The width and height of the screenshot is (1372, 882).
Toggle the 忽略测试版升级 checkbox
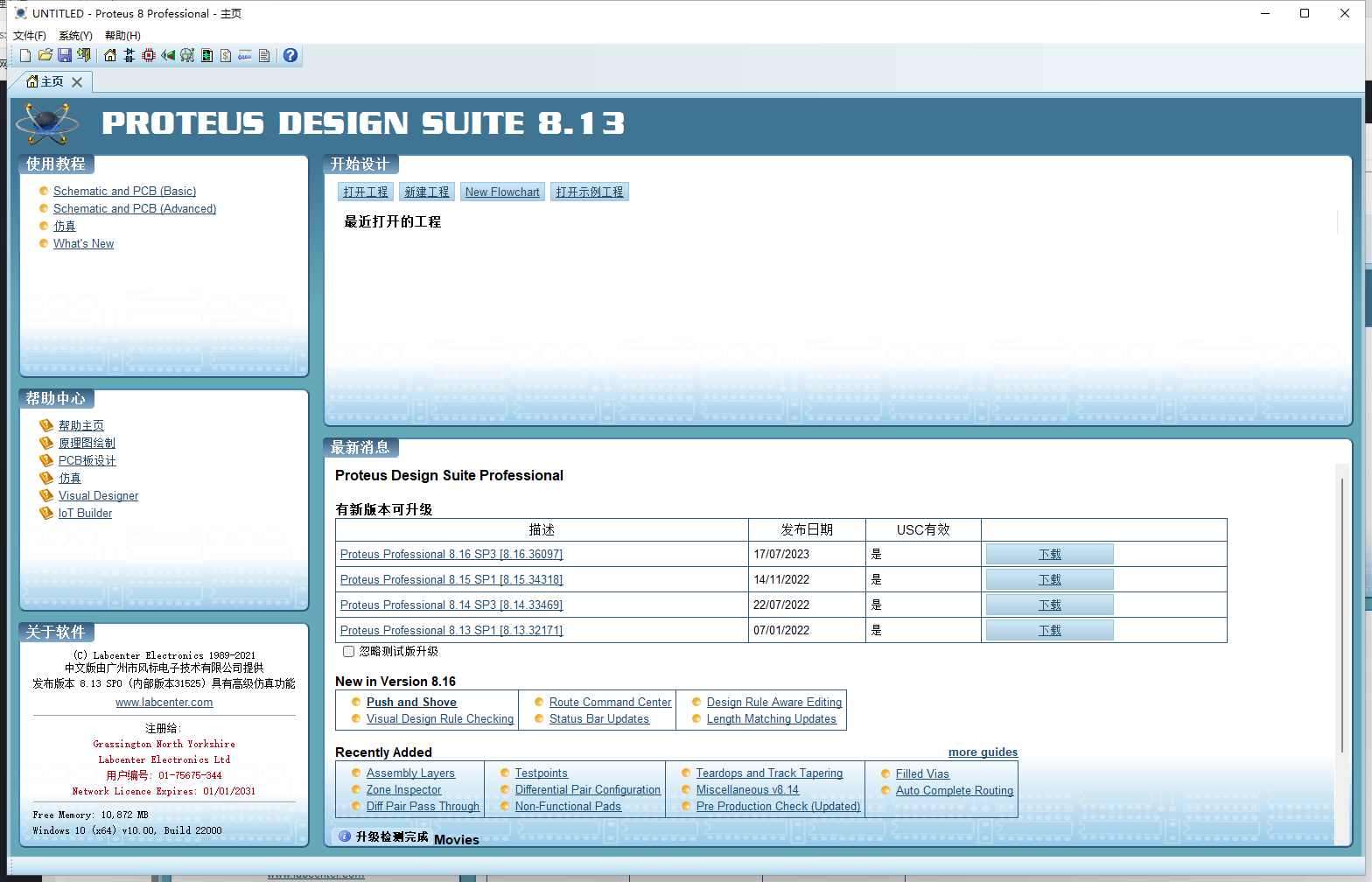click(348, 651)
